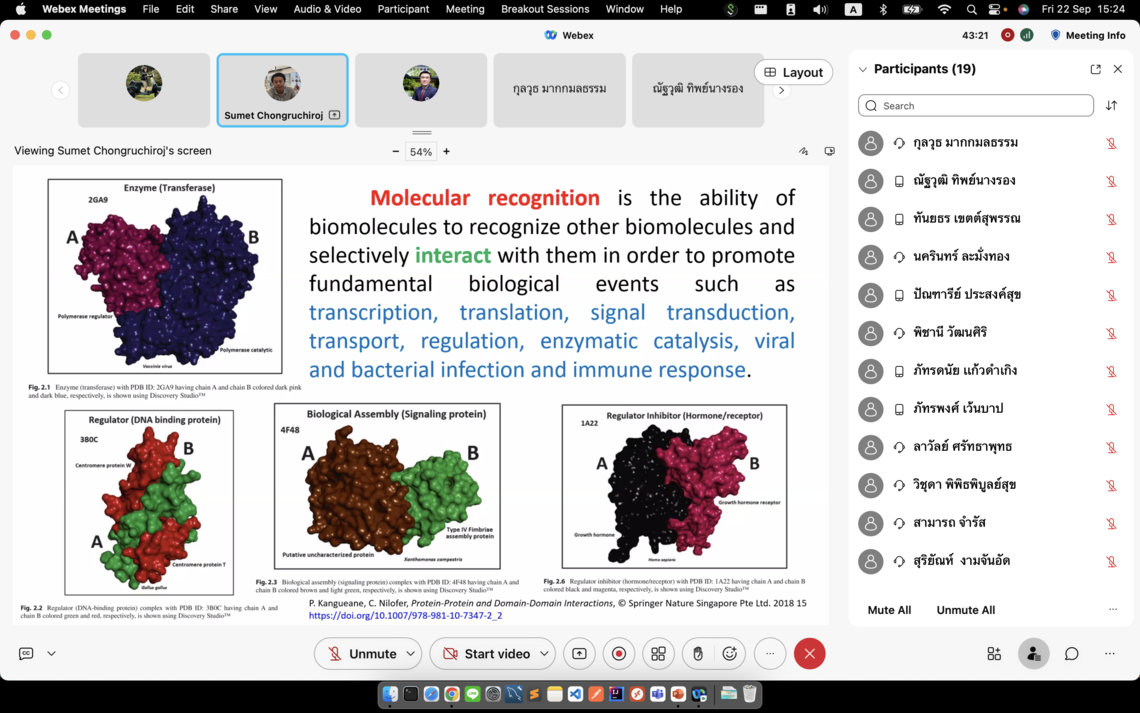
Task: Click the sort participants icon
Action: pos(1111,106)
